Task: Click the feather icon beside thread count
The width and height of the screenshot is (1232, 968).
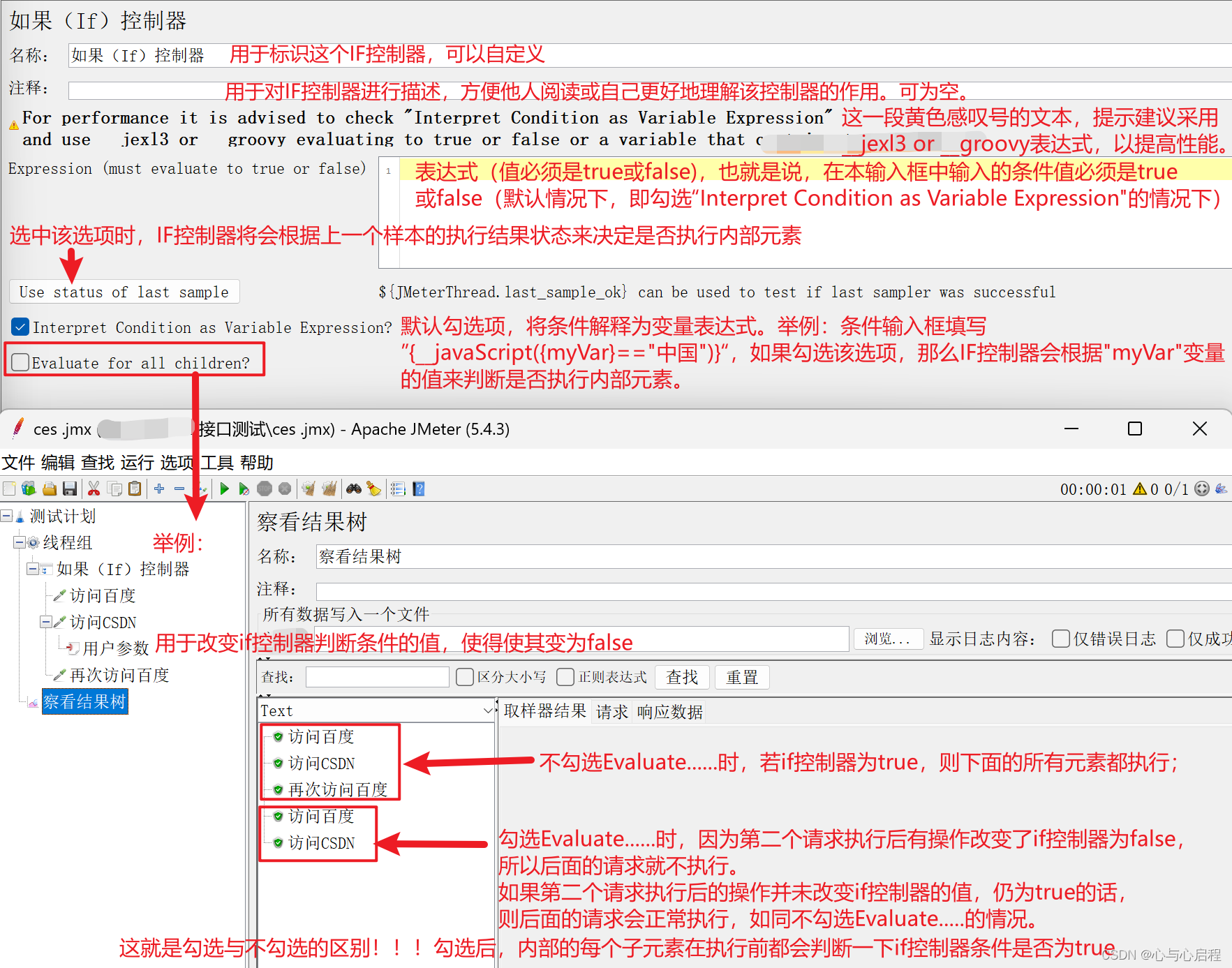Action: click(x=1221, y=489)
